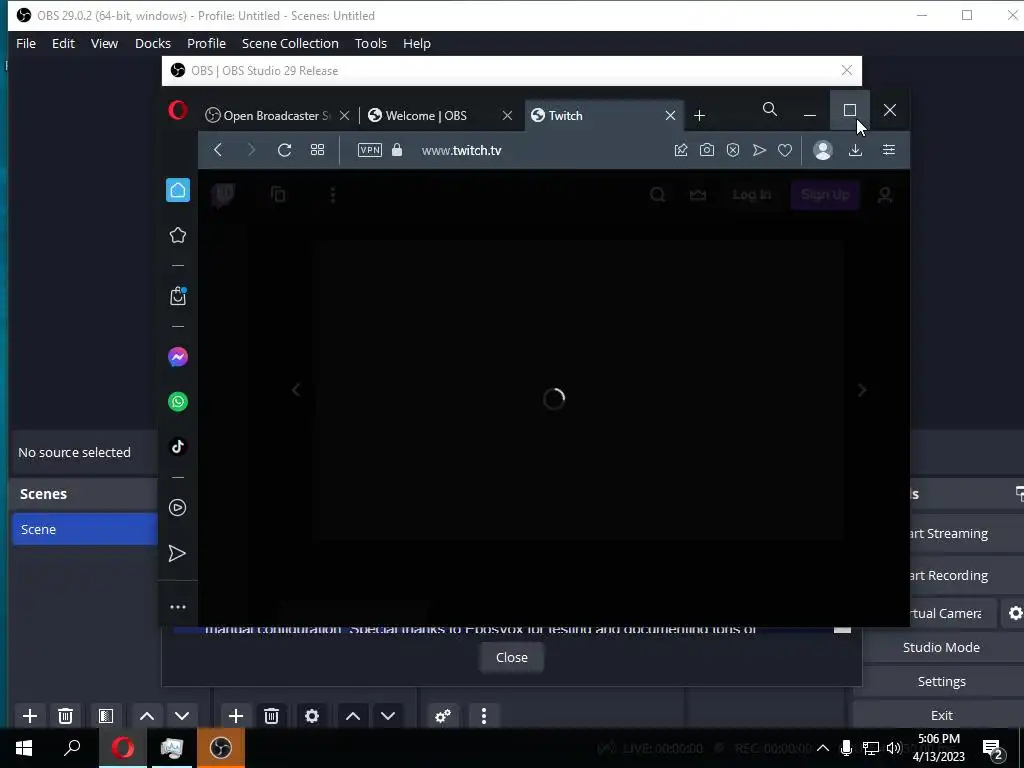Click the Studio Mode button
Image resolution: width=1024 pixels, height=768 pixels.
[x=941, y=647]
